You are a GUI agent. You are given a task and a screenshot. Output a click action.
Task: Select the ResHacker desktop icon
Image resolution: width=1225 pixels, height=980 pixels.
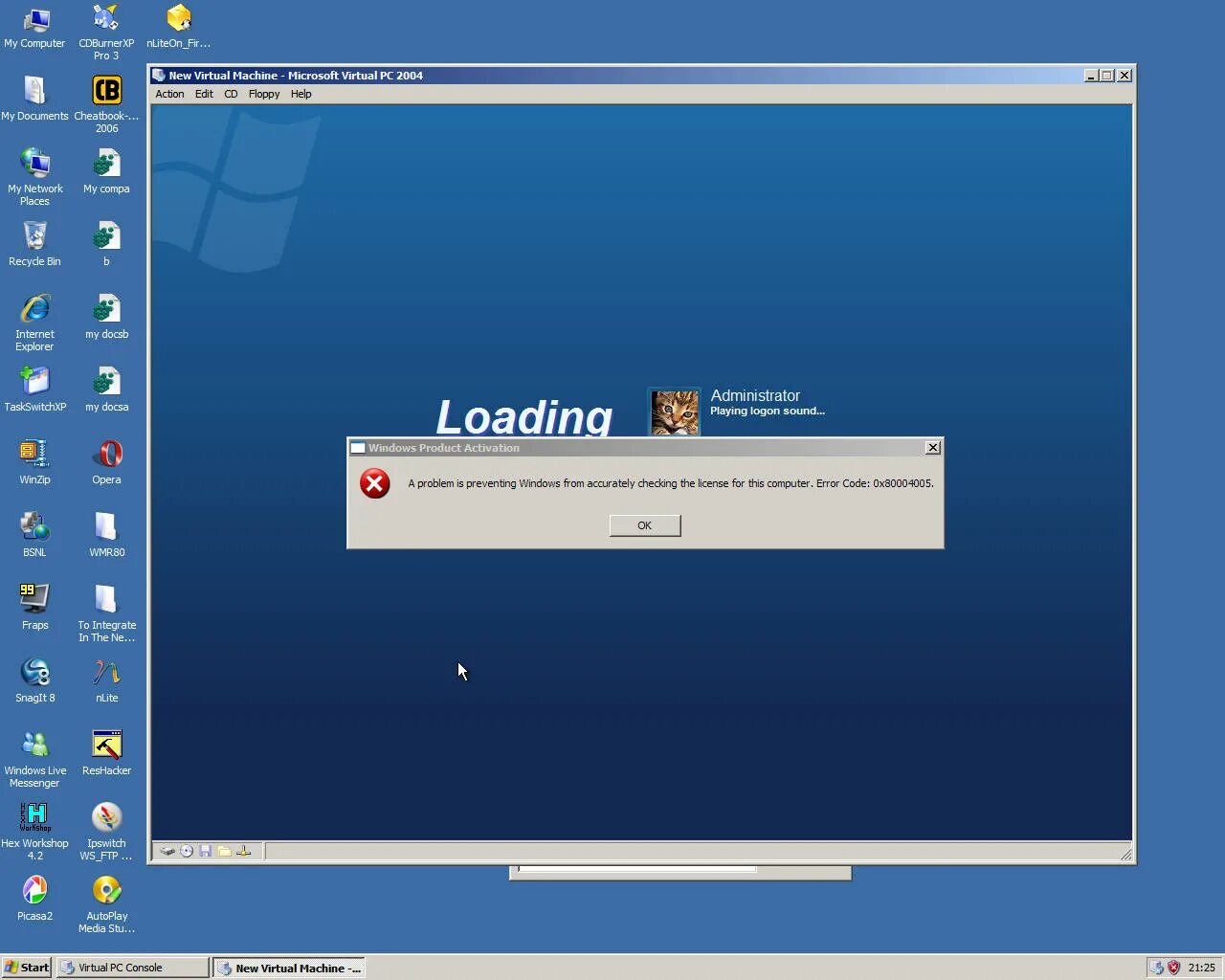[106, 754]
